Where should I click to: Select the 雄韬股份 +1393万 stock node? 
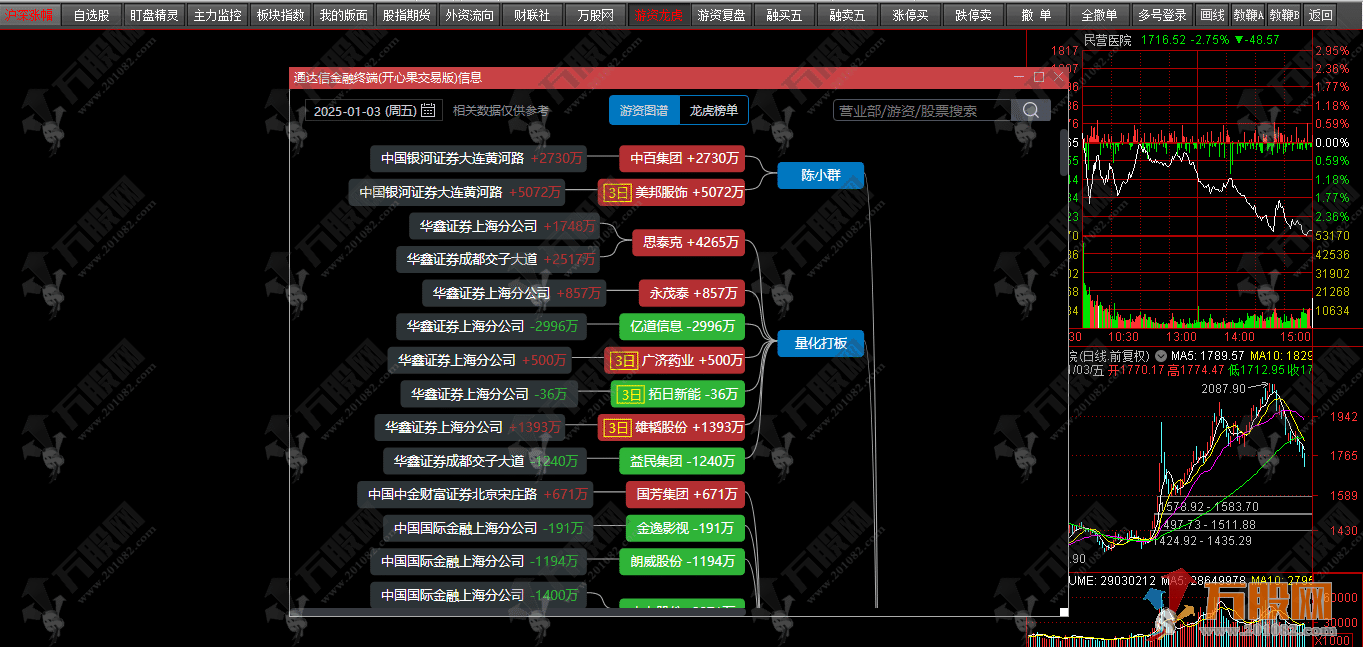pos(672,427)
